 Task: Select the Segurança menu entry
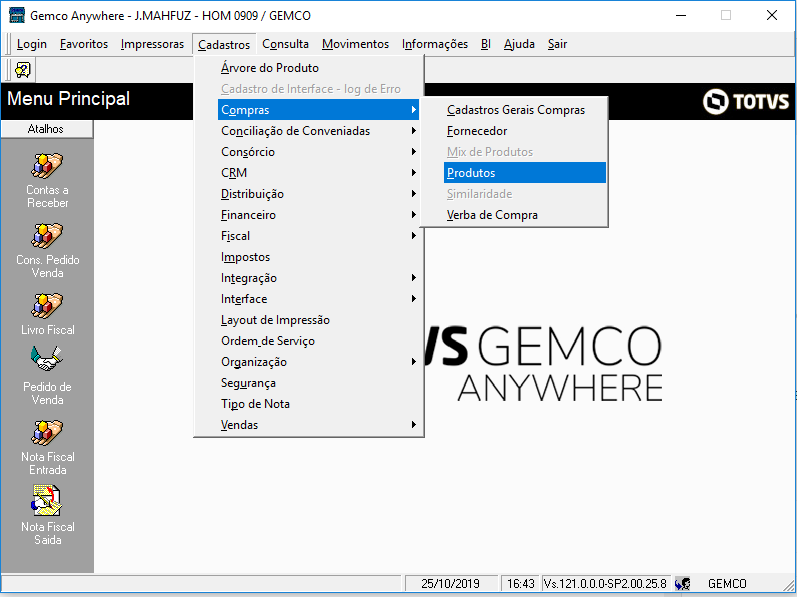[x=318, y=383]
